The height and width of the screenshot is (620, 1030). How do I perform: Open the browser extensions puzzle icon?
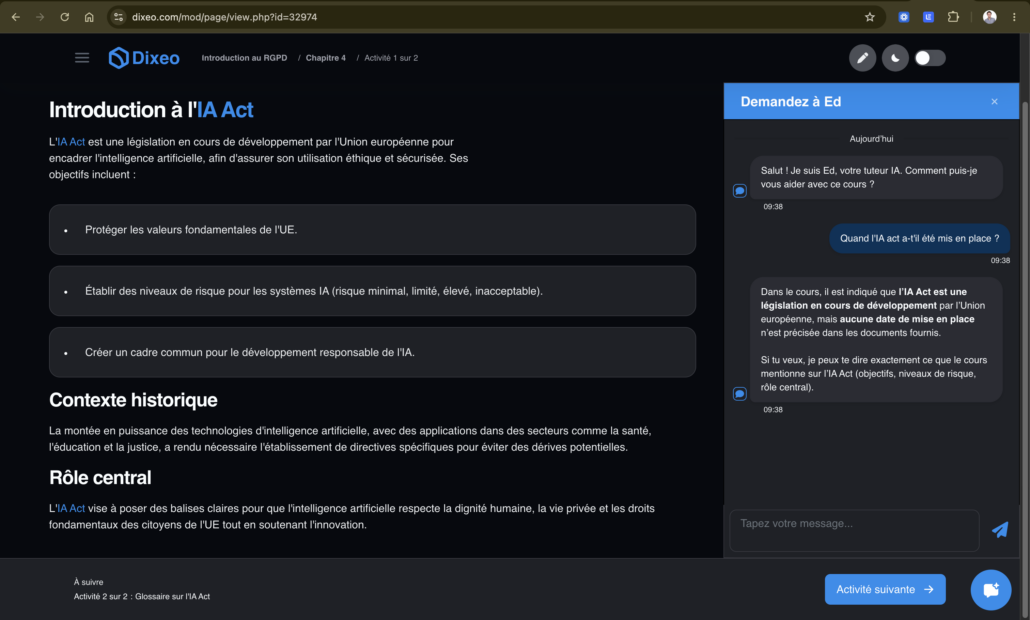(x=953, y=17)
